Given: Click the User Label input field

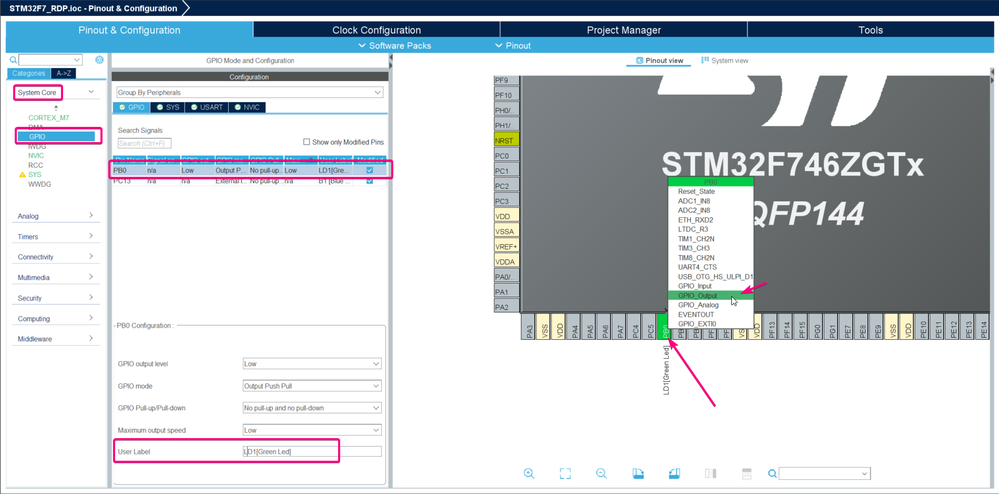Looking at the screenshot, I should coord(312,451).
